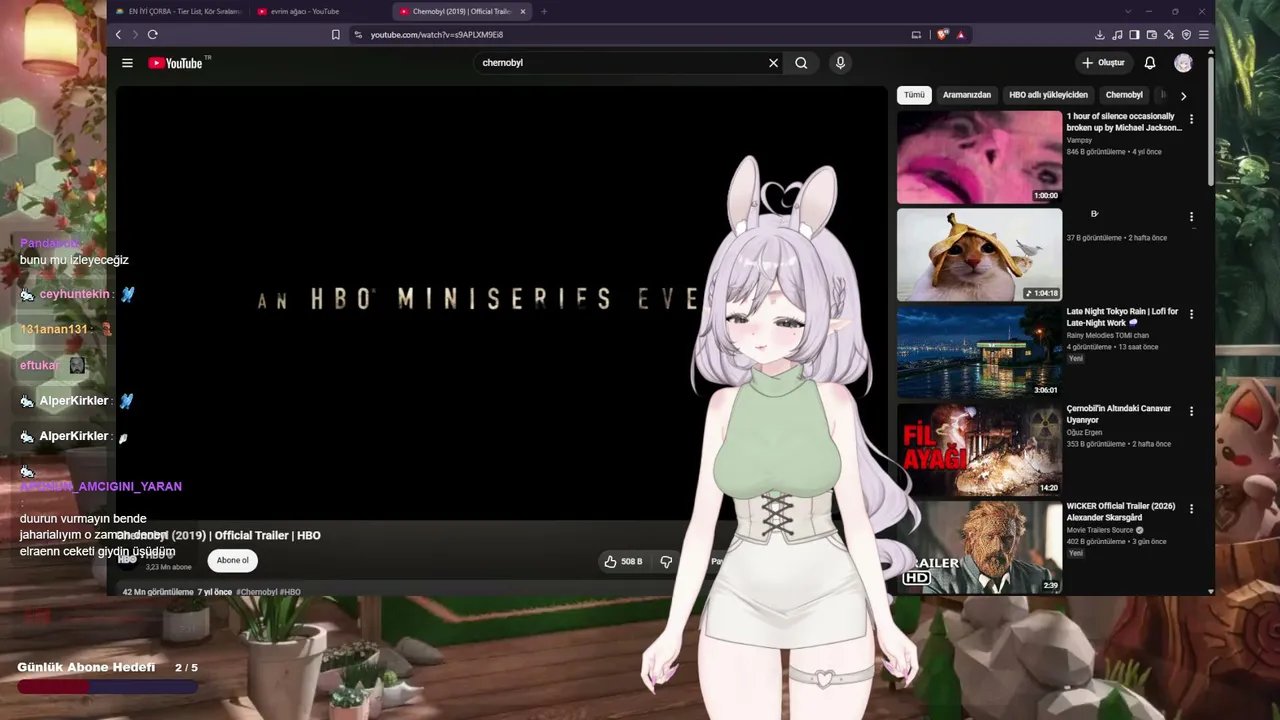Bookmark this page in the browser
The width and height of the screenshot is (1280, 720).
(x=336, y=35)
